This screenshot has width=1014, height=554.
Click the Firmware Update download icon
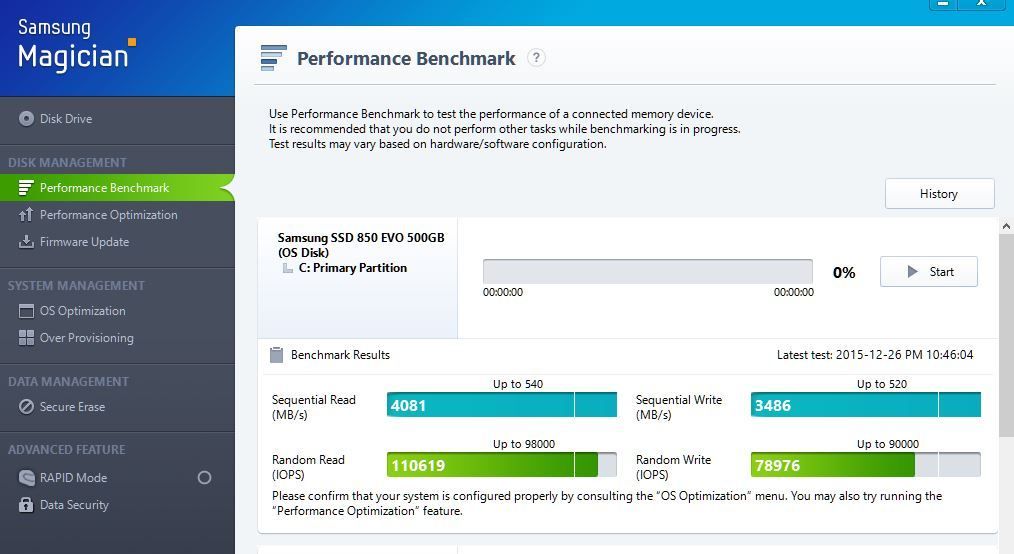tap(26, 242)
